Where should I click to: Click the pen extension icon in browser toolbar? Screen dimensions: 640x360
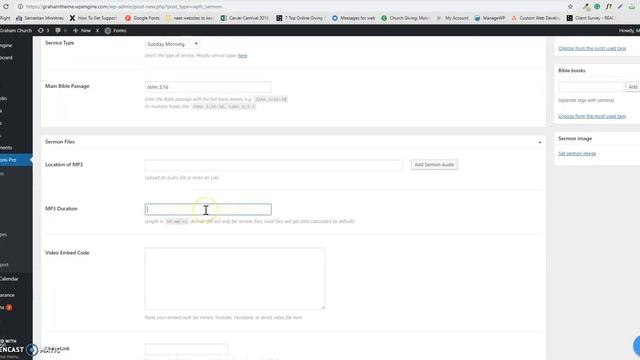click(x=620, y=7)
